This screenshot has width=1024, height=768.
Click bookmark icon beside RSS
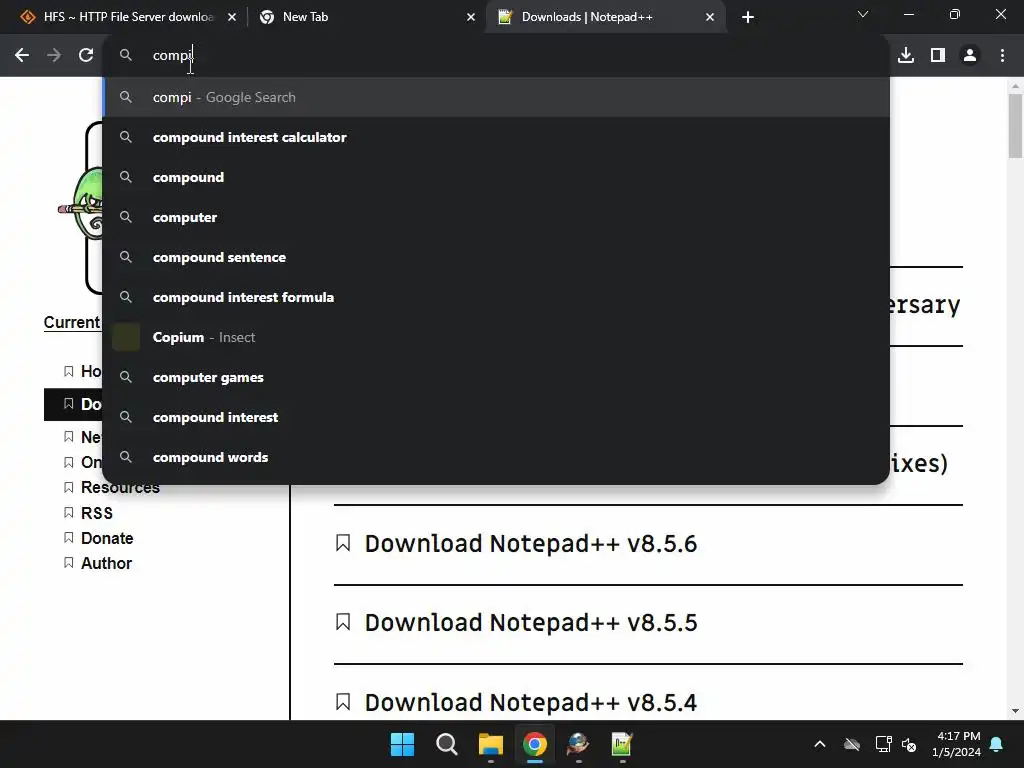click(x=69, y=513)
